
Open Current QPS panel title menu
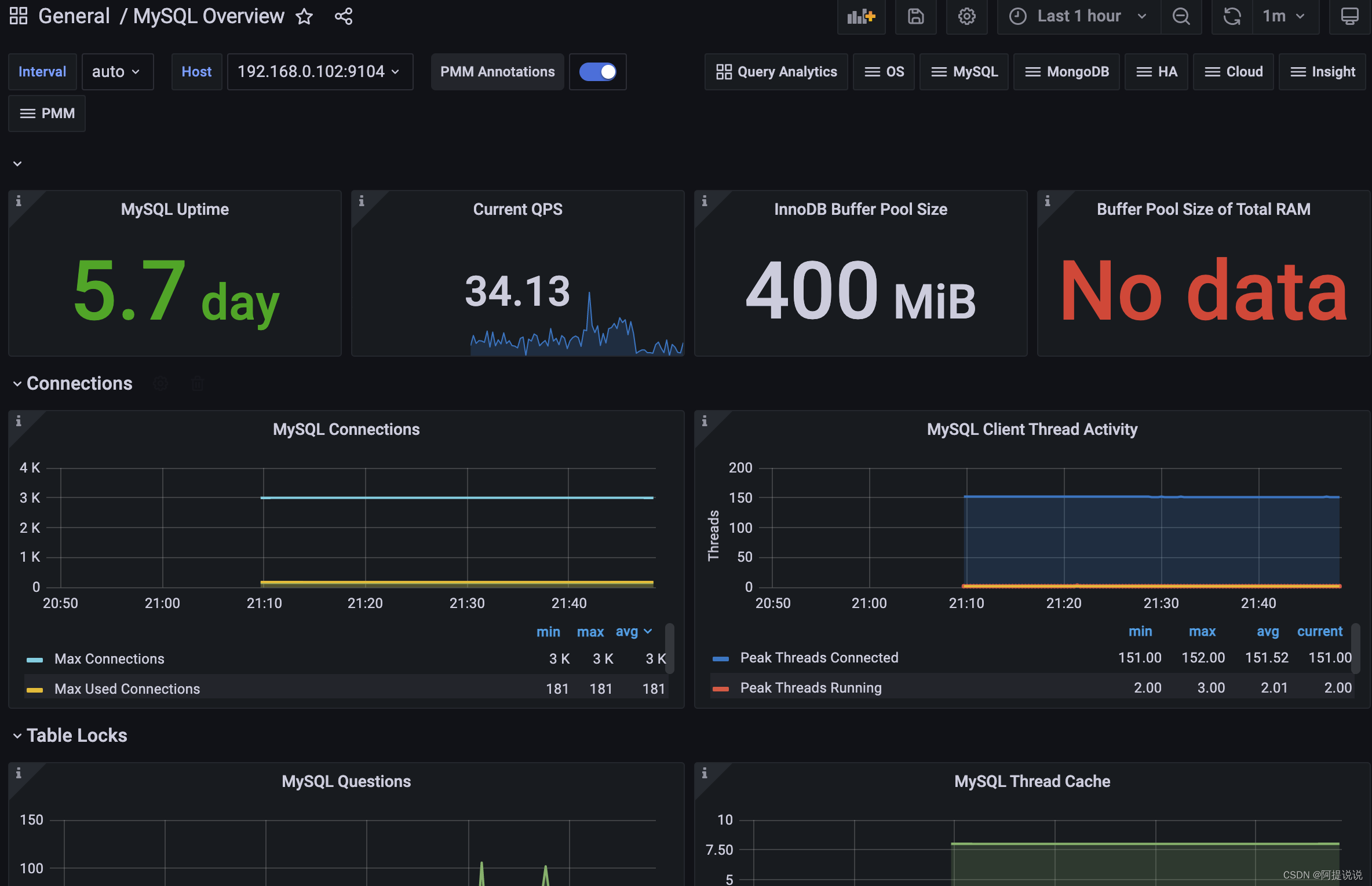517,209
